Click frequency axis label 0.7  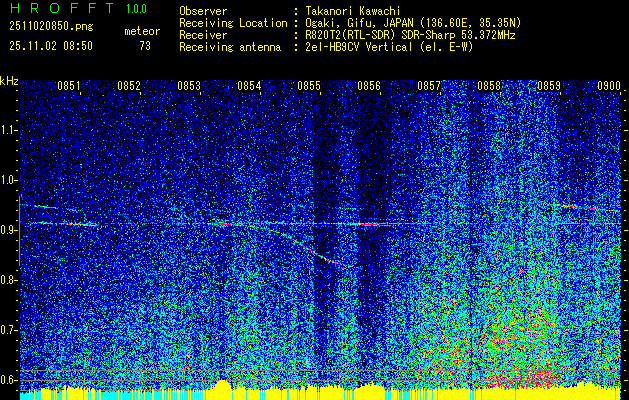point(9,330)
